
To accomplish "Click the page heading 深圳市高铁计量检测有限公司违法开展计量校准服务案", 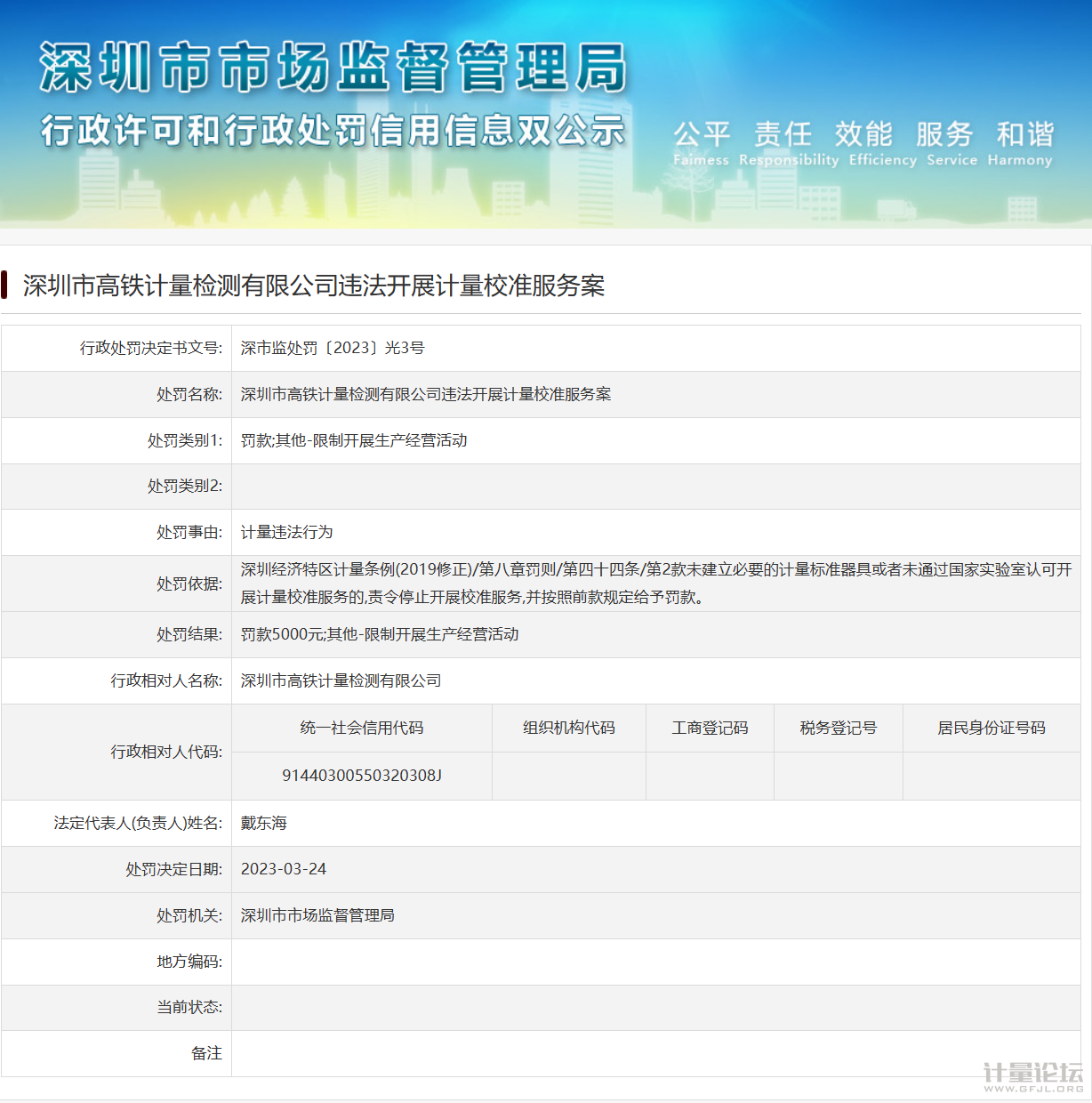I will click(x=314, y=286).
